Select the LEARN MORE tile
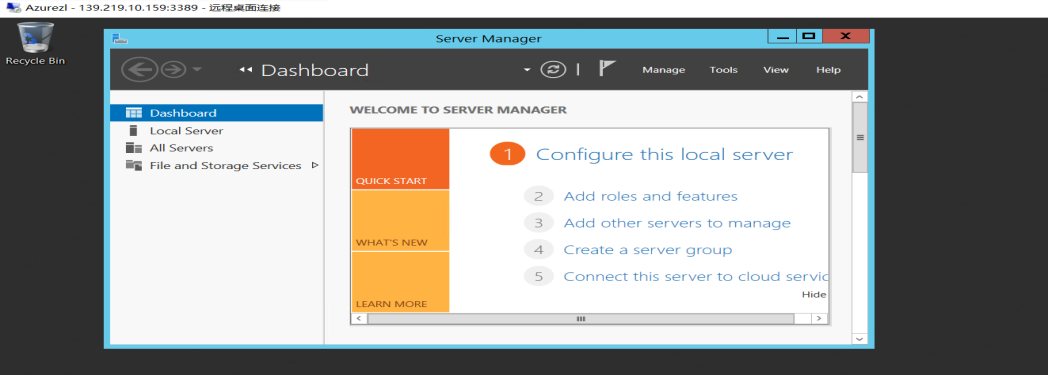Viewport: 1048px width, 375px height. (400, 282)
